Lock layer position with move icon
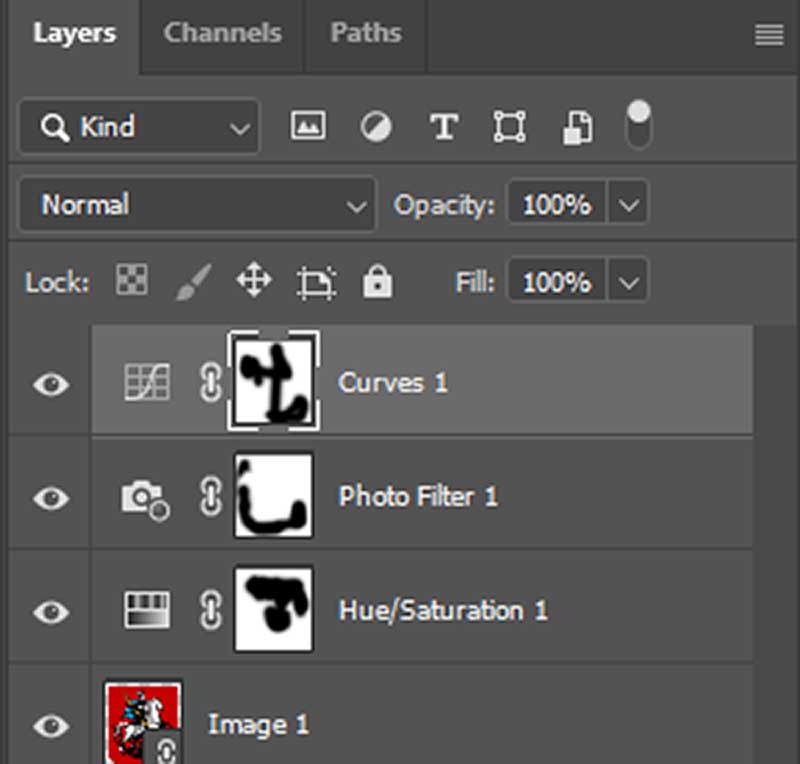 (254, 281)
